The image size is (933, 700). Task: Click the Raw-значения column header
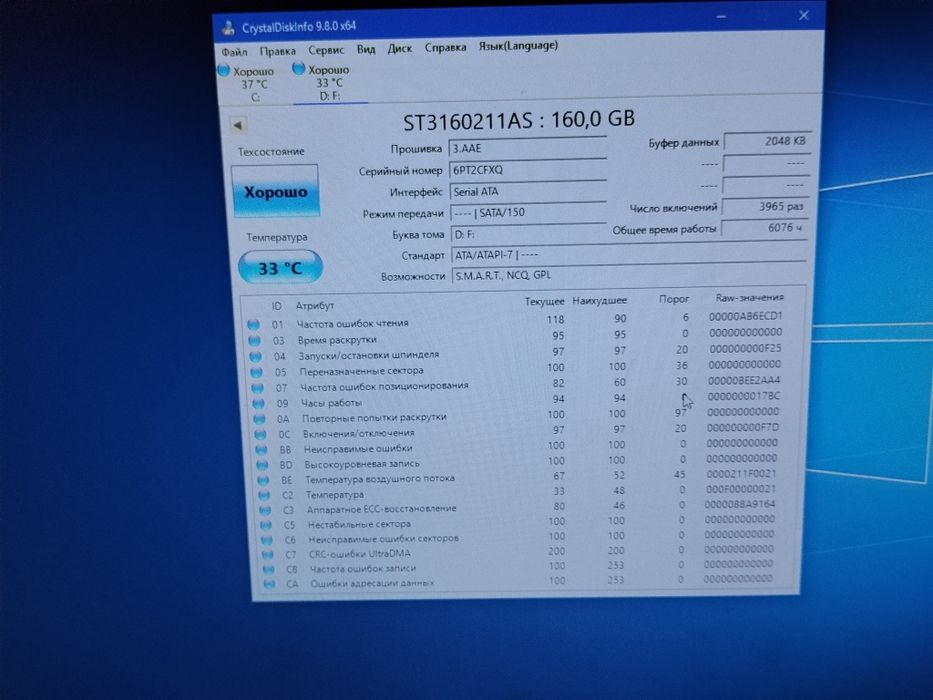point(750,298)
